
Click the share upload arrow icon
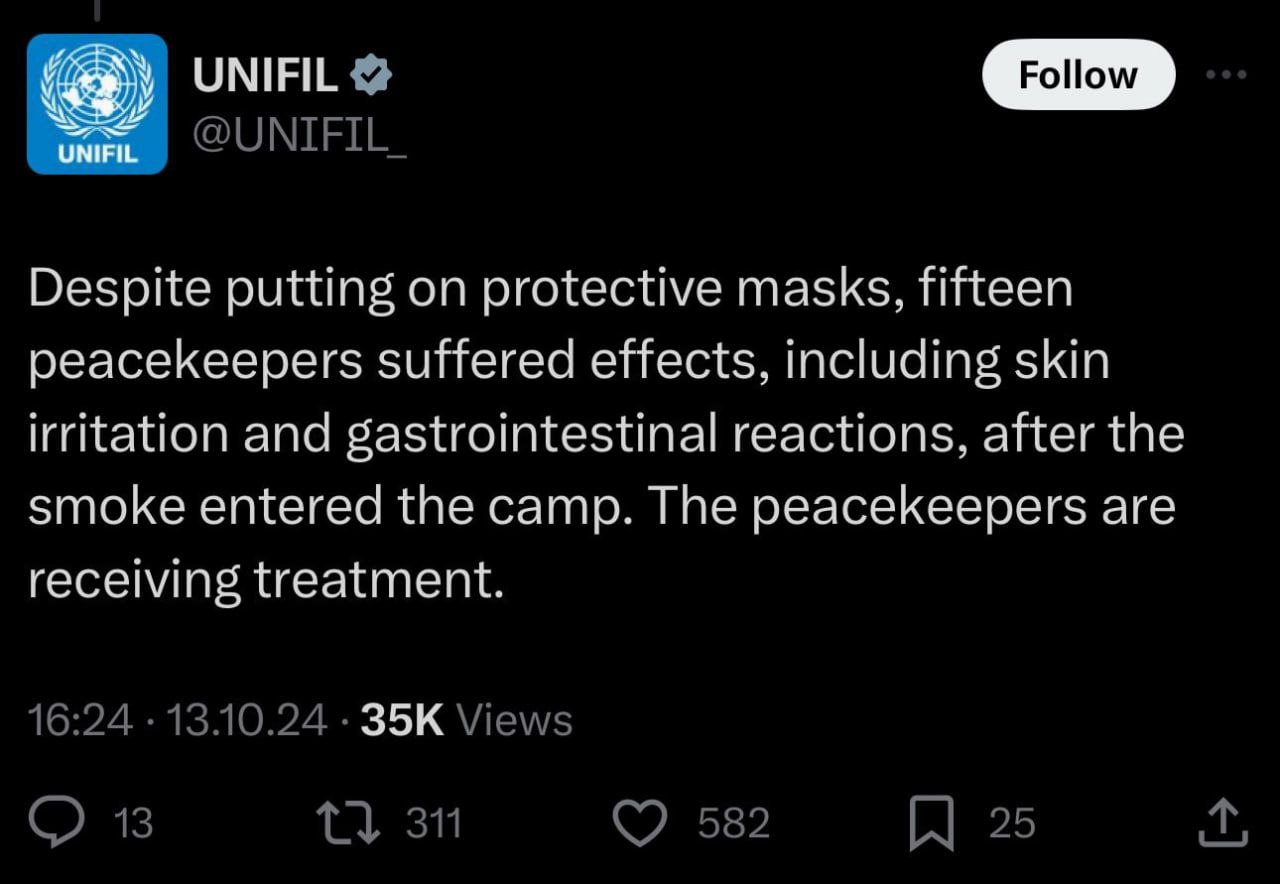coord(1222,823)
